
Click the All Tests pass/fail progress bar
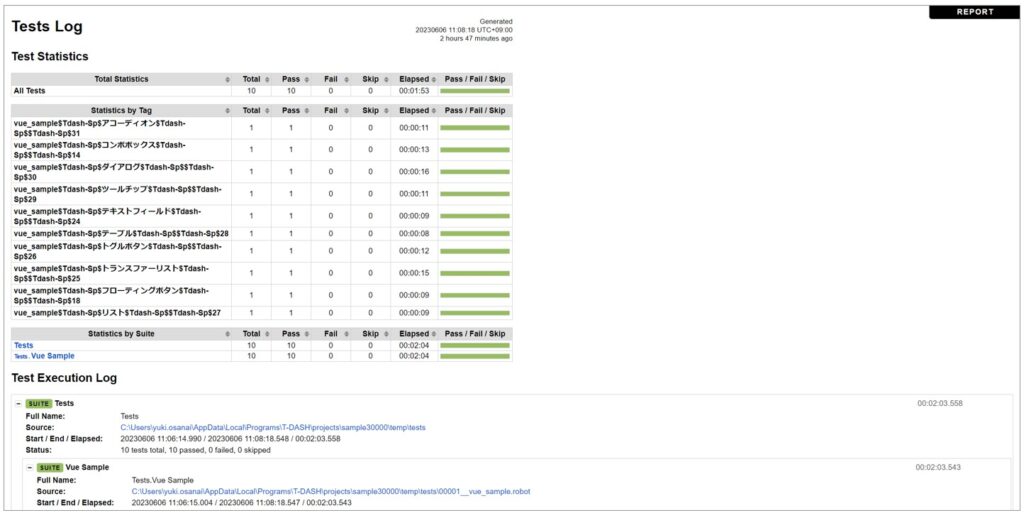point(475,91)
